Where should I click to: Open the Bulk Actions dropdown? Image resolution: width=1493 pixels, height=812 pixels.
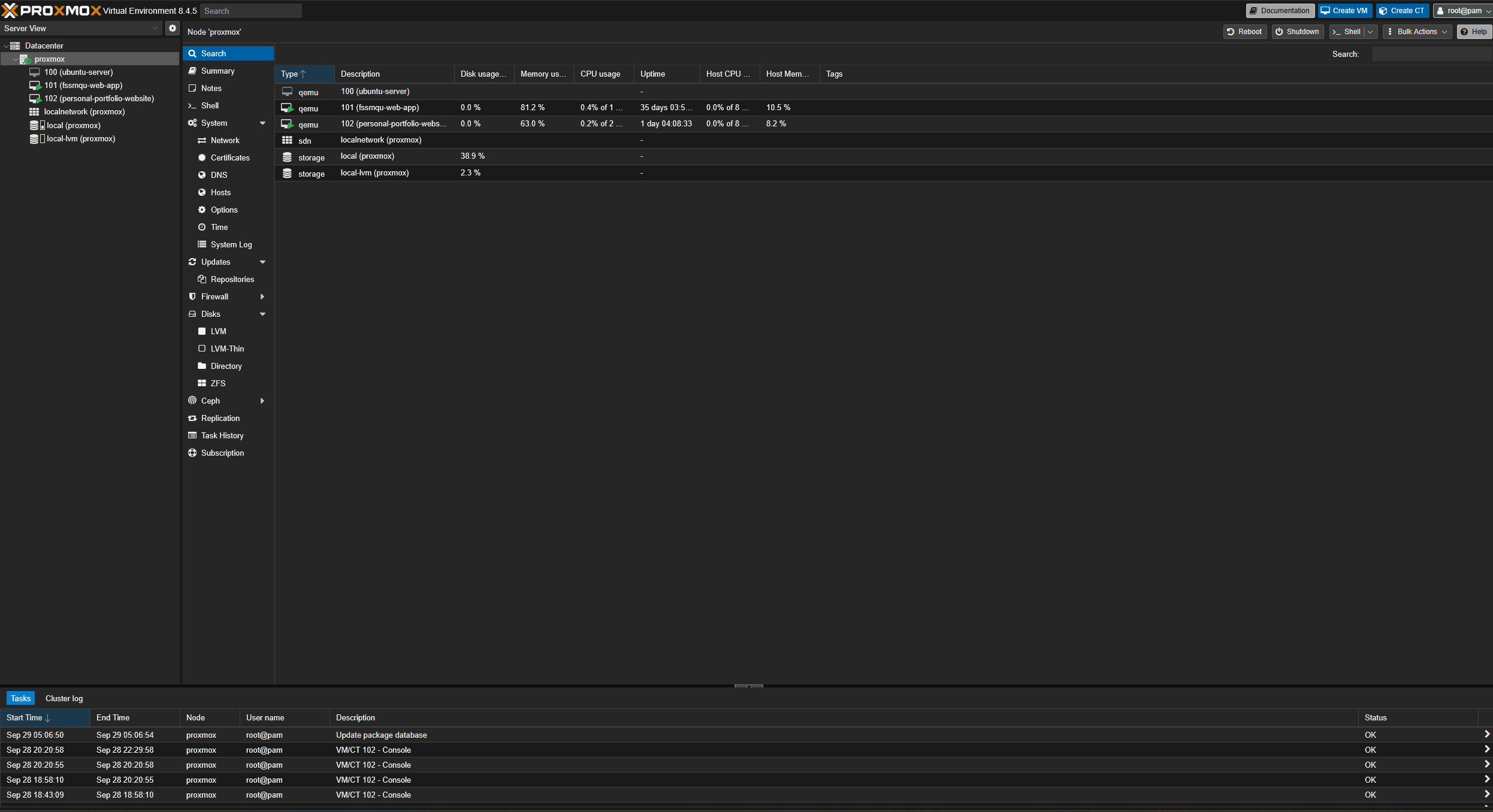tap(1417, 31)
